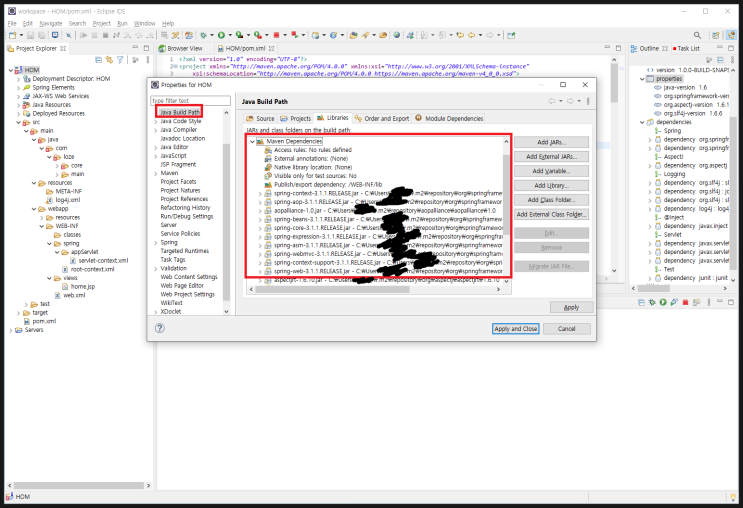Click the green Run icon in the main toolbar
The width and height of the screenshot is (743, 508).
[x=221, y=35]
